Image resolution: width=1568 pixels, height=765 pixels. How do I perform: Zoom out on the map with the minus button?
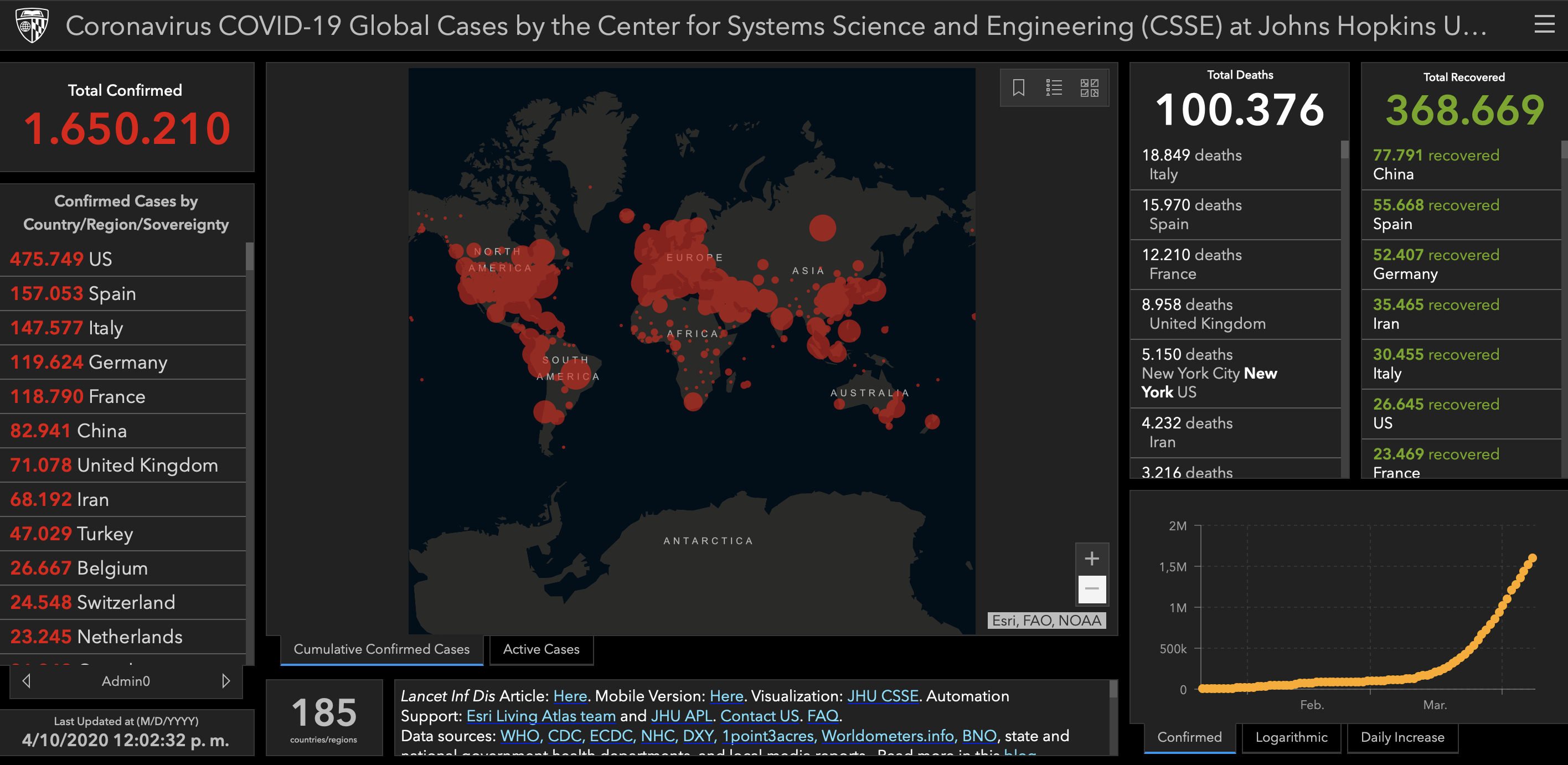point(1091,588)
